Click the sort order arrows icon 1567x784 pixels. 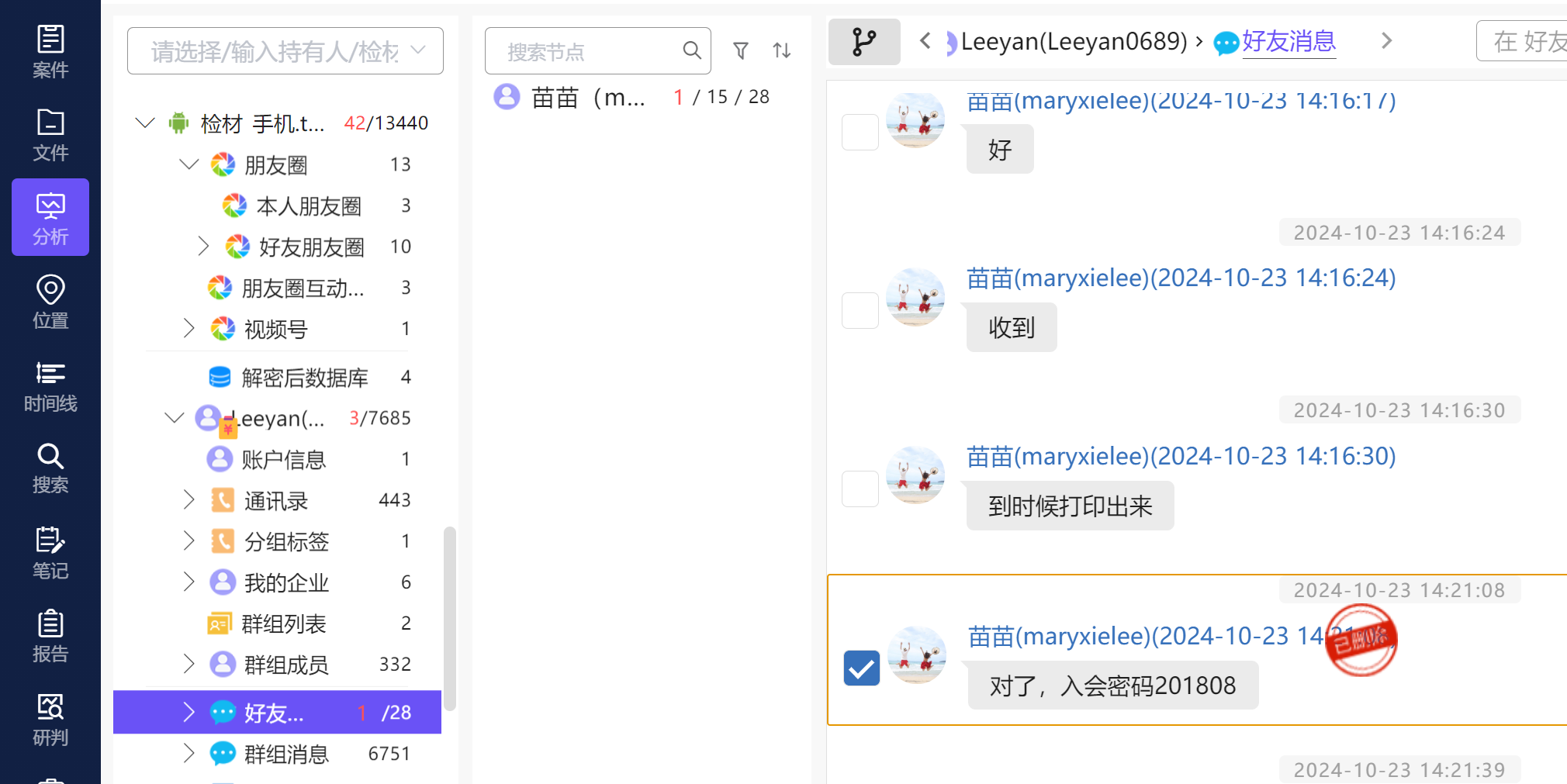point(782,51)
